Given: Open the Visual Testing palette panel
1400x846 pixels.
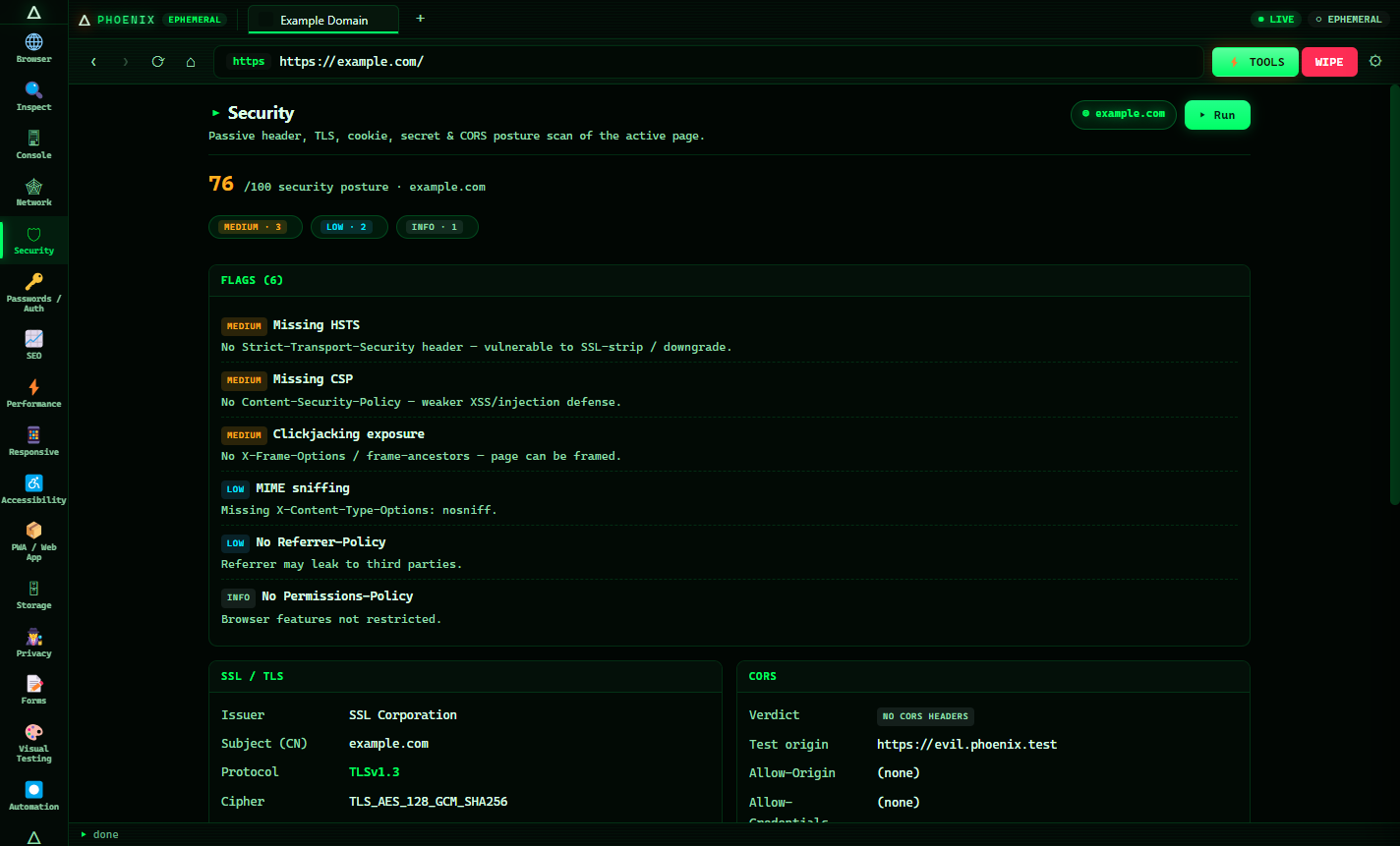Looking at the screenshot, I should (33, 743).
